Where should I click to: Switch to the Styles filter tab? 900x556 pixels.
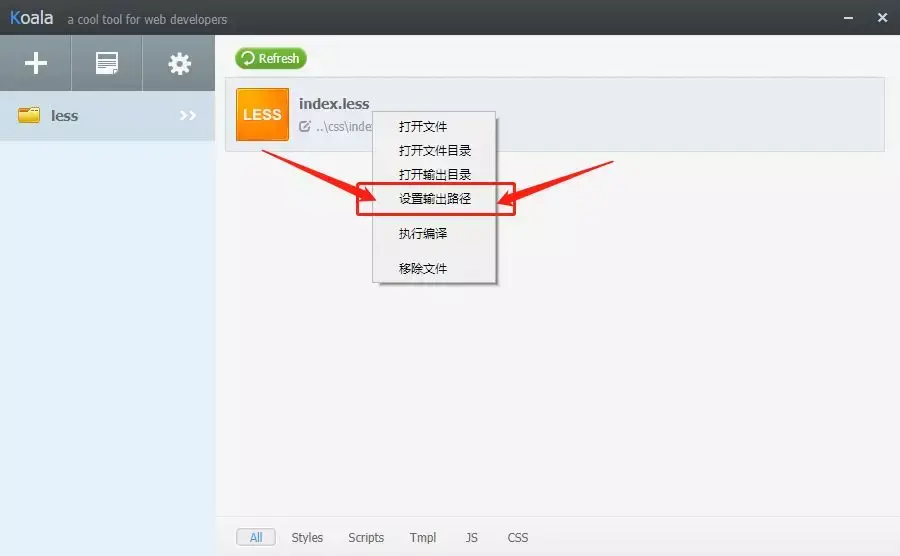307,538
